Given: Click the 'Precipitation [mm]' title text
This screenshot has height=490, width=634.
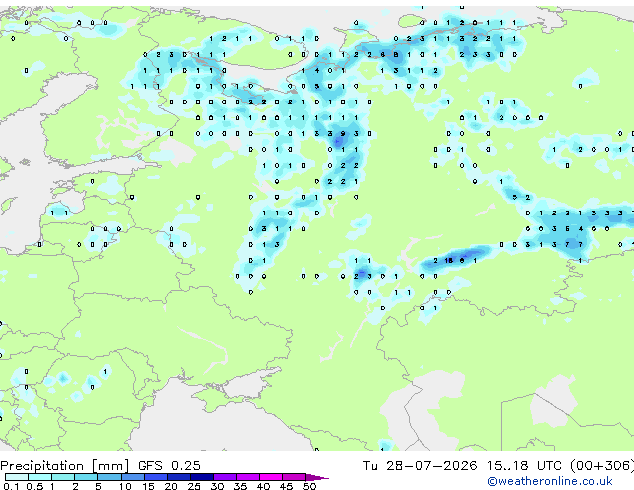Looking at the screenshot, I should [65, 466].
